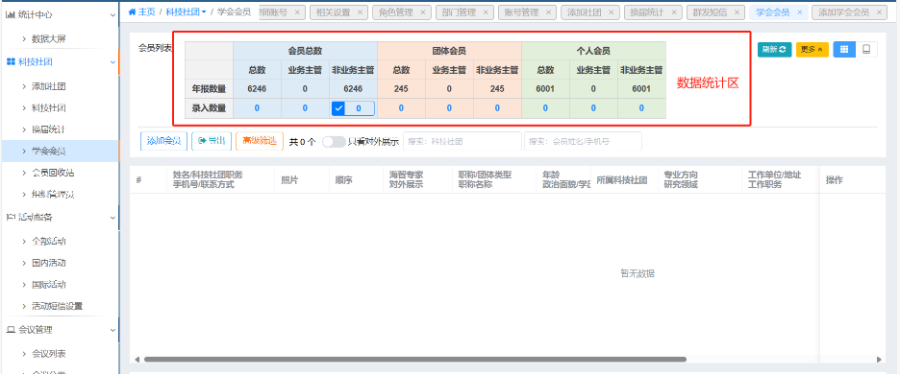Click 录入数量 link under 团体会员 总数
The image size is (900, 374).
coord(401,108)
